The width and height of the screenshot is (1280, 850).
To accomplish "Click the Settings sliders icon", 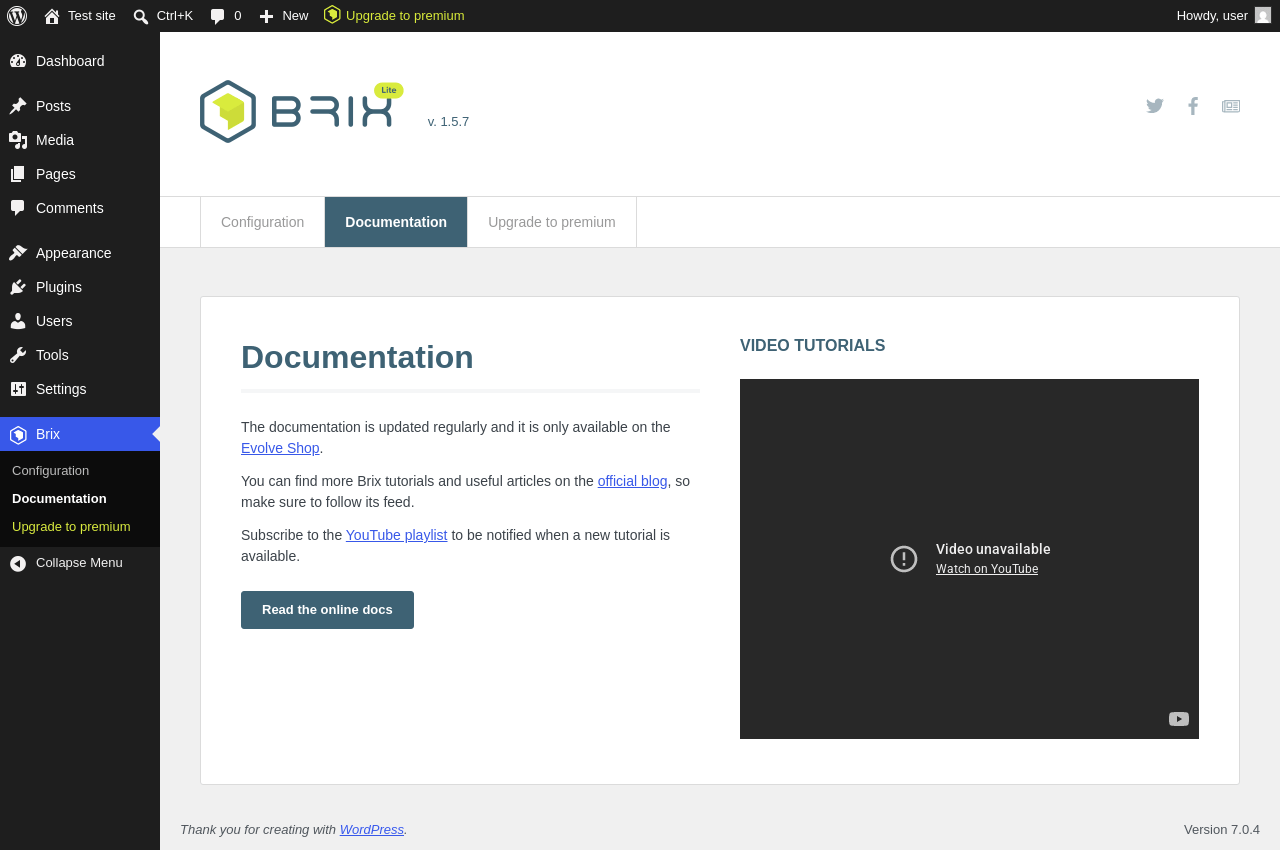I will [x=18, y=389].
